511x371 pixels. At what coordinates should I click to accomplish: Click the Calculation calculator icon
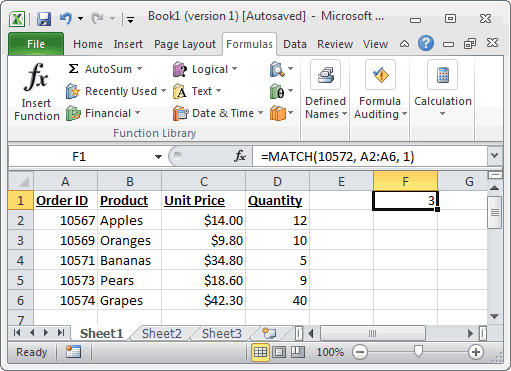[x=442, y=75]
